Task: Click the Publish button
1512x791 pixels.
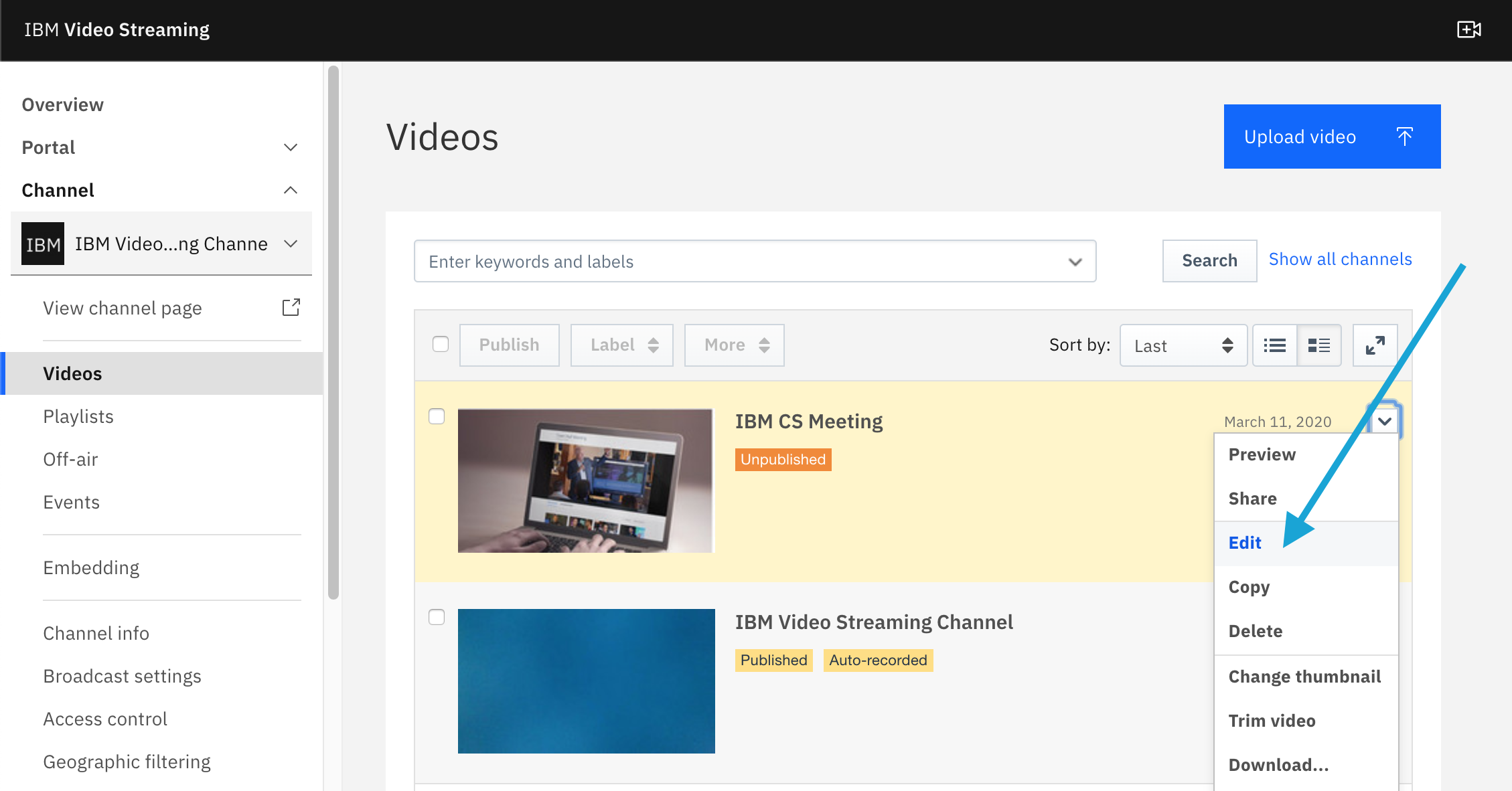Action: pos(509,345)
